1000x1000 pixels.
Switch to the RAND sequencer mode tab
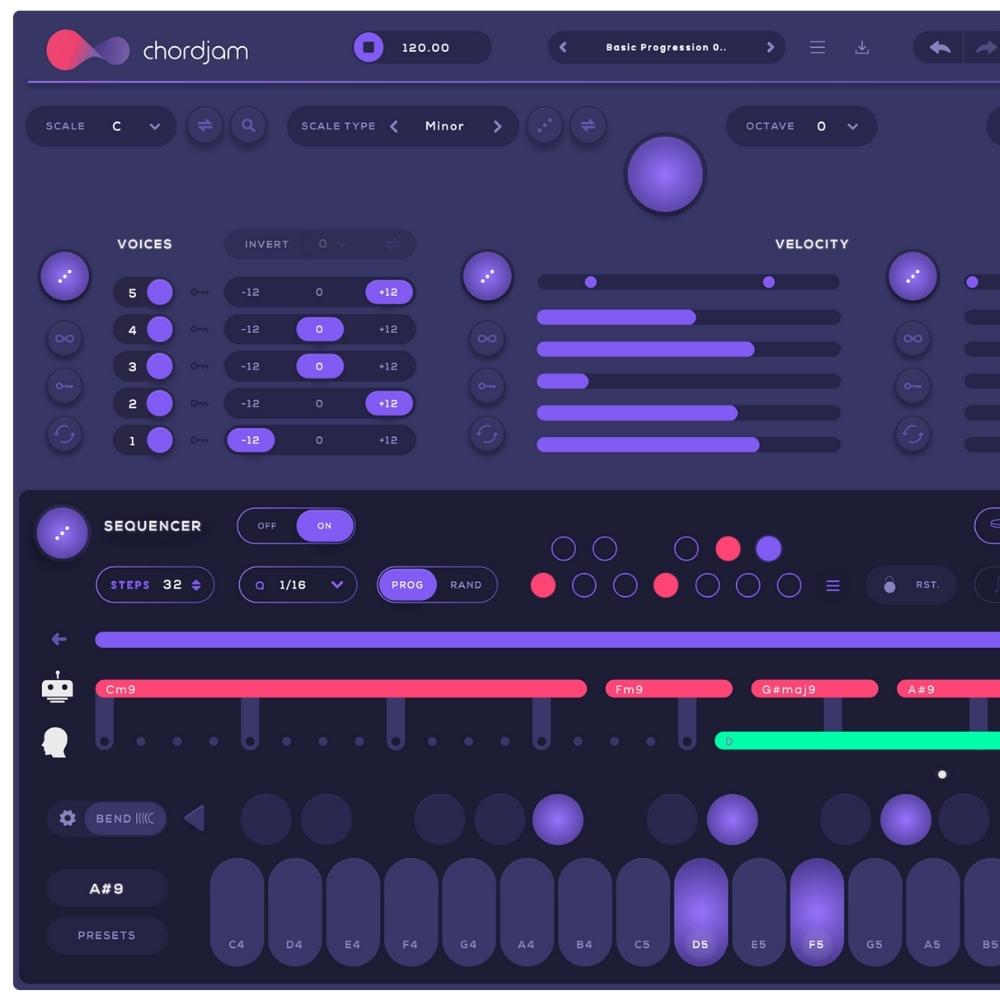466,585
